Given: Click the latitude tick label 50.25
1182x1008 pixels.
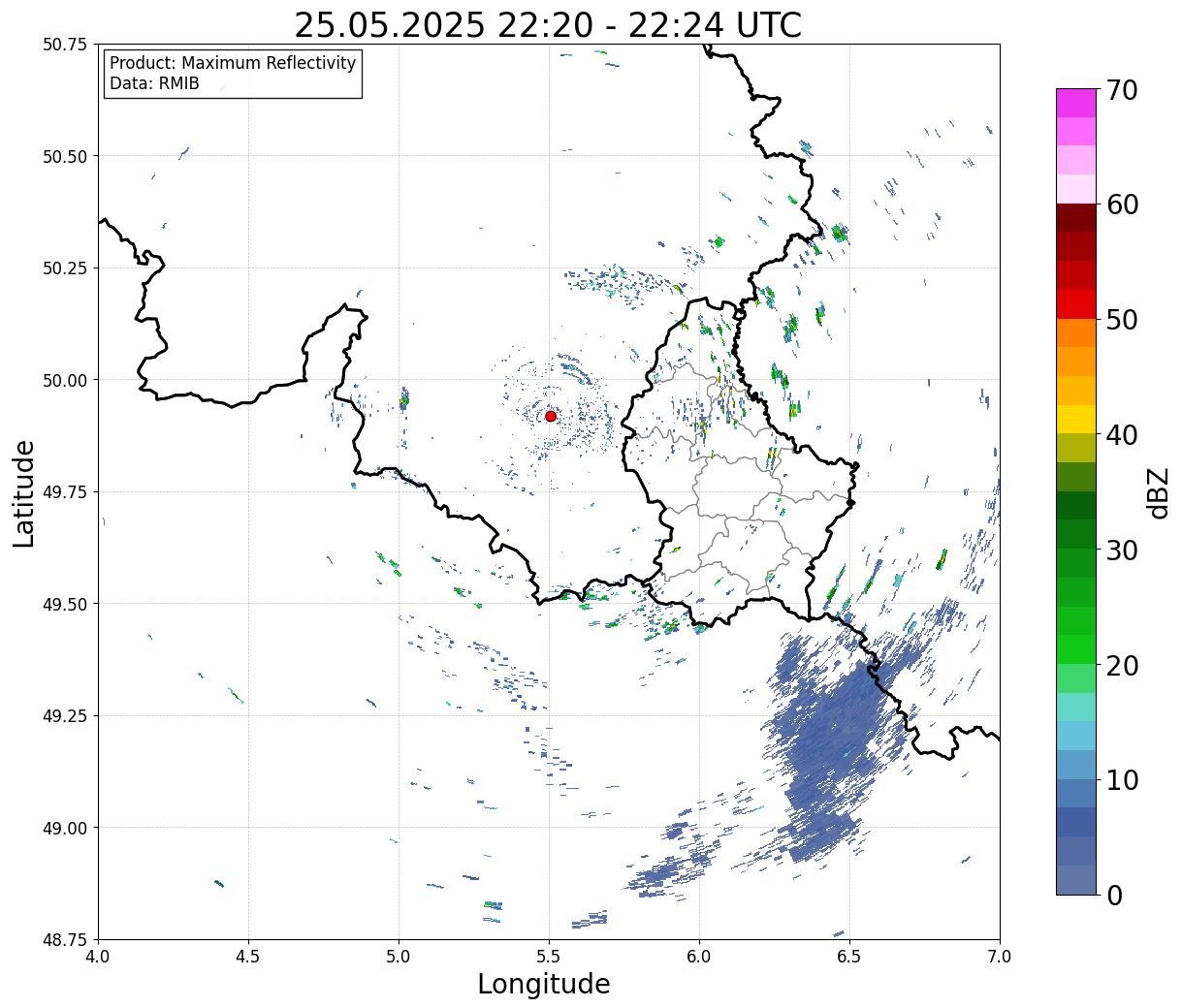Looking at the screenshot, I should click(65, 268).
